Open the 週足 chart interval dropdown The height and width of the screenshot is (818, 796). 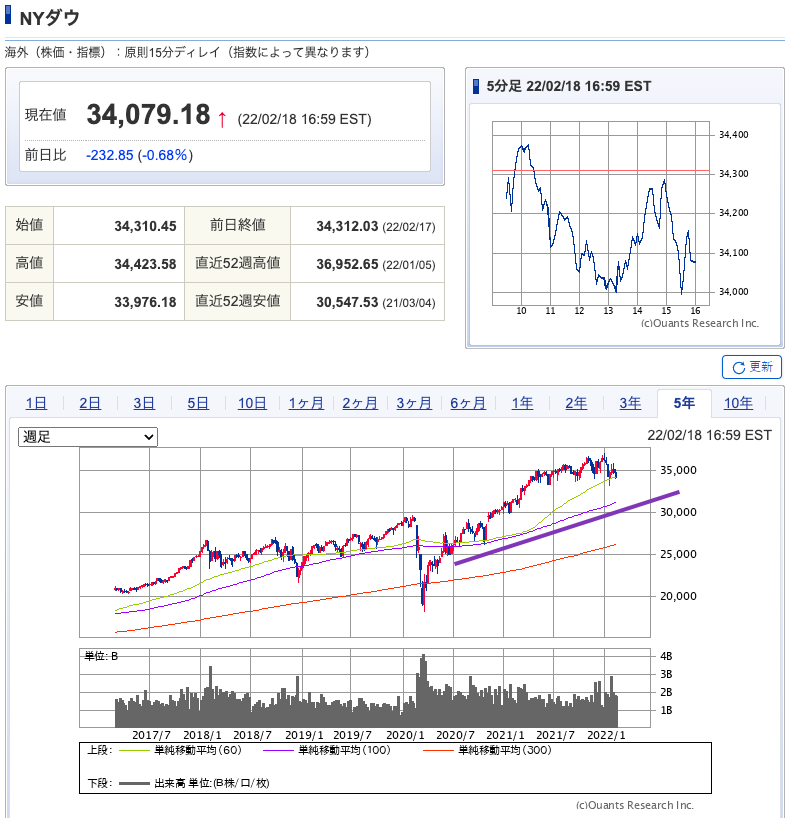[x=88, y=437]
